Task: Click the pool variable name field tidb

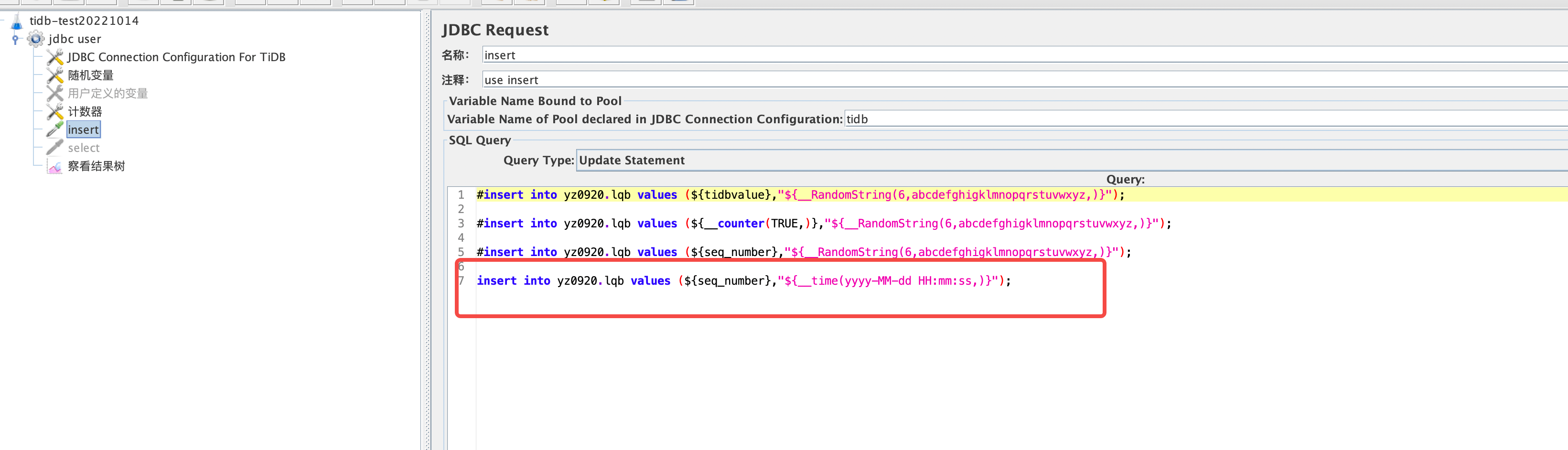Action: click(1206, 119)
